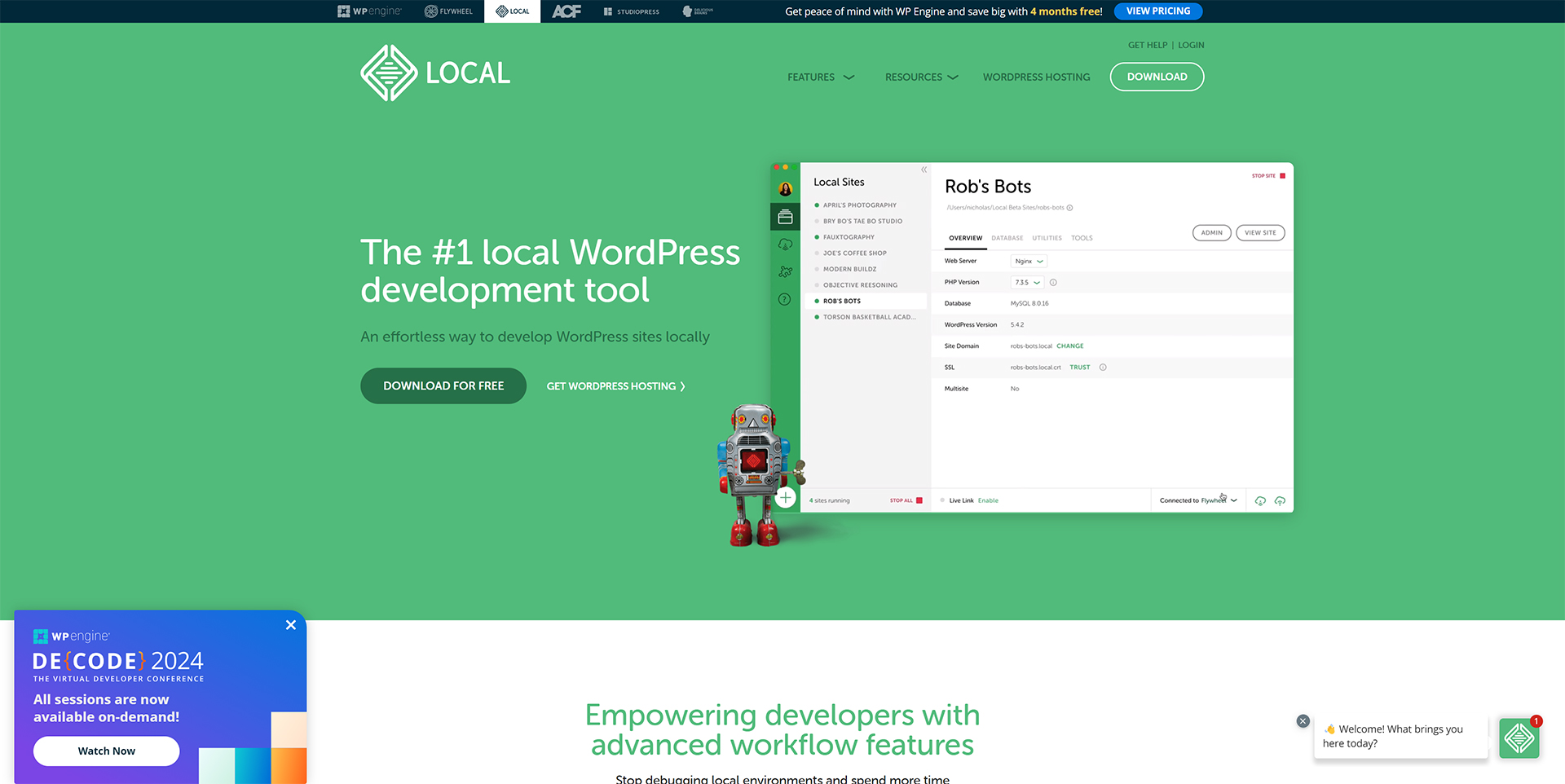Select April's Photography in site list
The width and height of the screenshot is (1565, 784).
pos(859,205)
